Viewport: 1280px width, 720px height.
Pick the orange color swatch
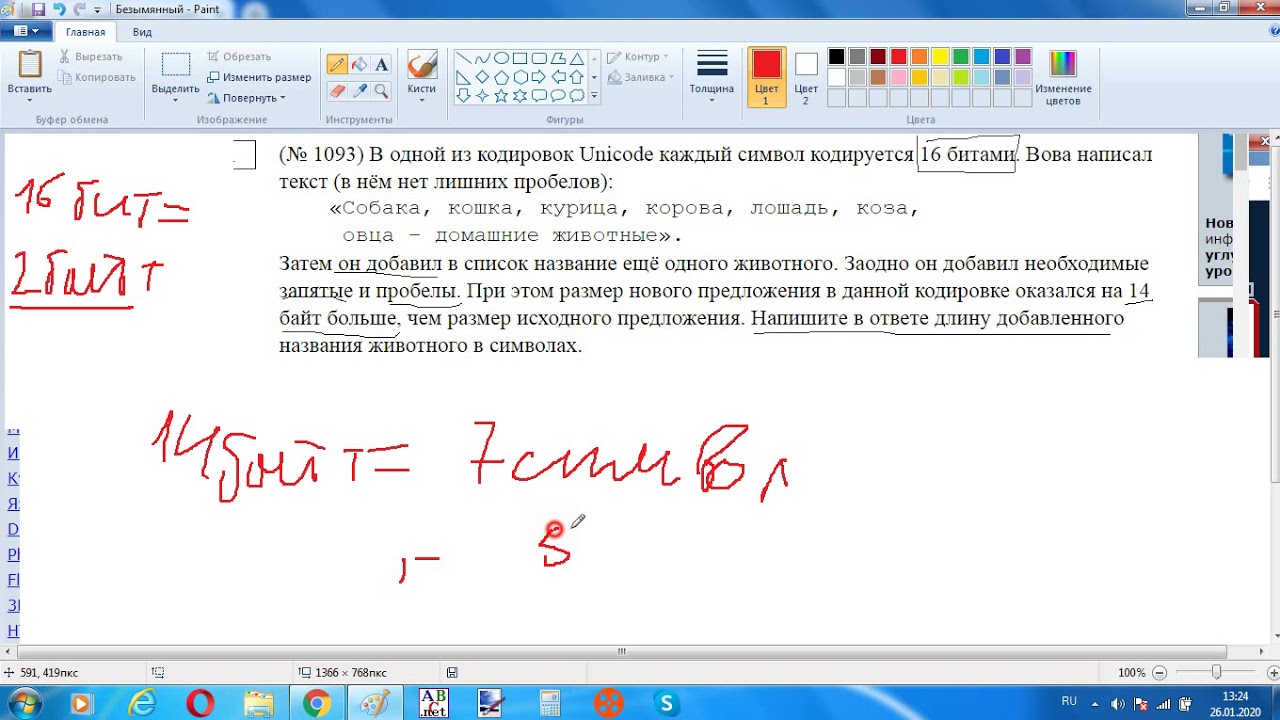tap(919, 57)
